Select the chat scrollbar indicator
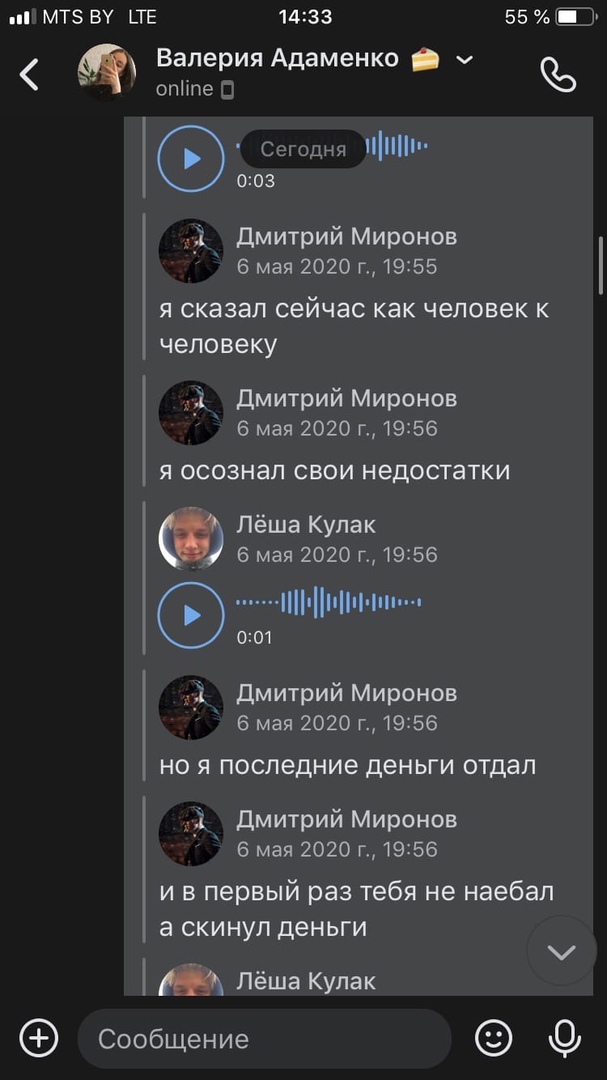 click(601, 265)
